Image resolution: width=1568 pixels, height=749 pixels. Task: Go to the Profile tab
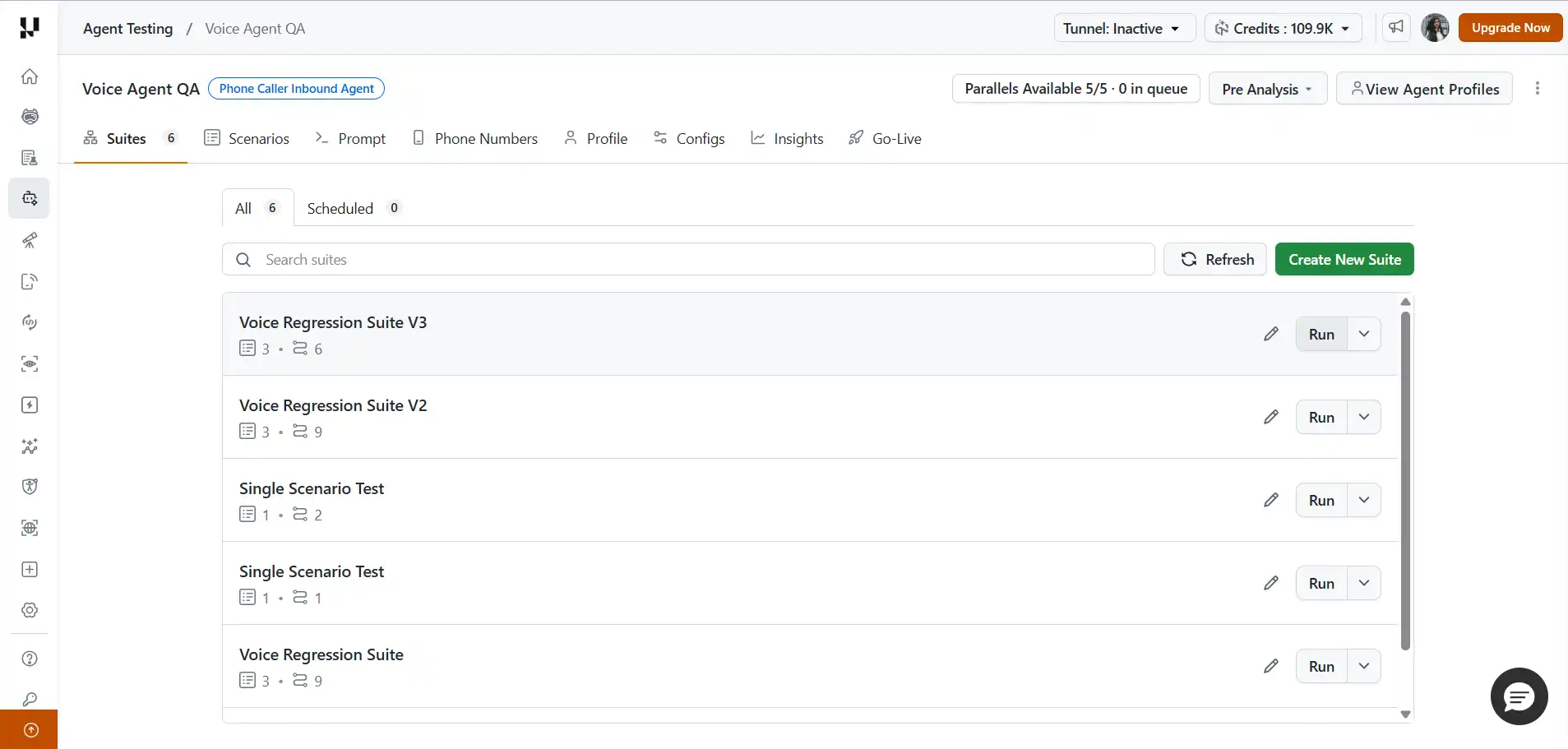tap(596, 138)
